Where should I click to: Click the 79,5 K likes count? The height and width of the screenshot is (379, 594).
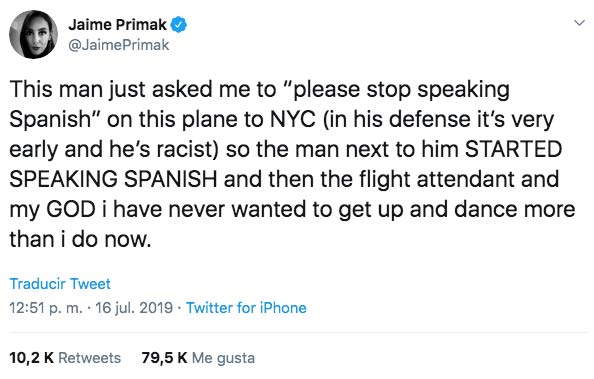tap(164, 358)
